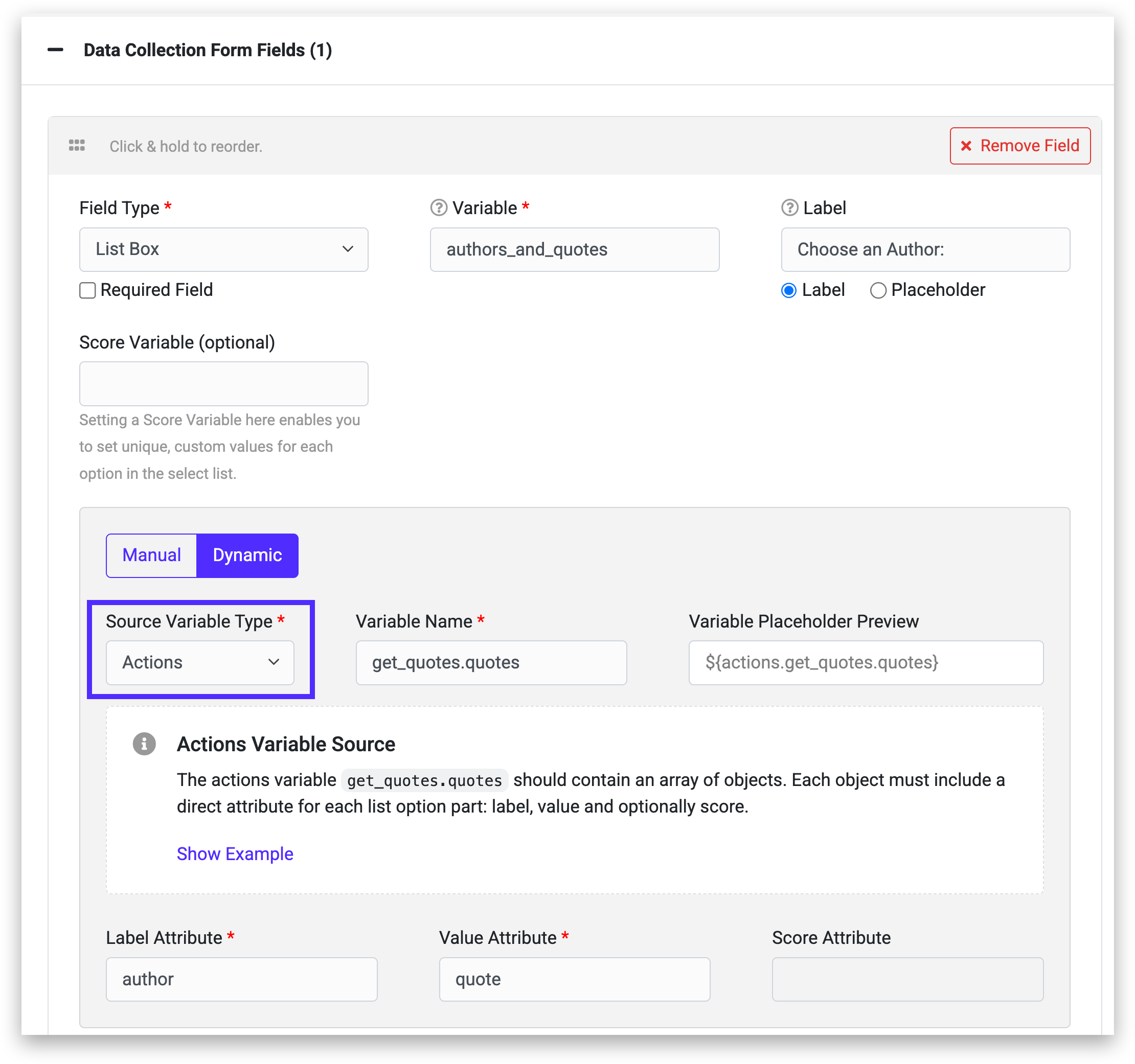Screen dimensions: 1135x1064
Task: Collapse the Data Collection Form Fields section
Action: point(55,50)
